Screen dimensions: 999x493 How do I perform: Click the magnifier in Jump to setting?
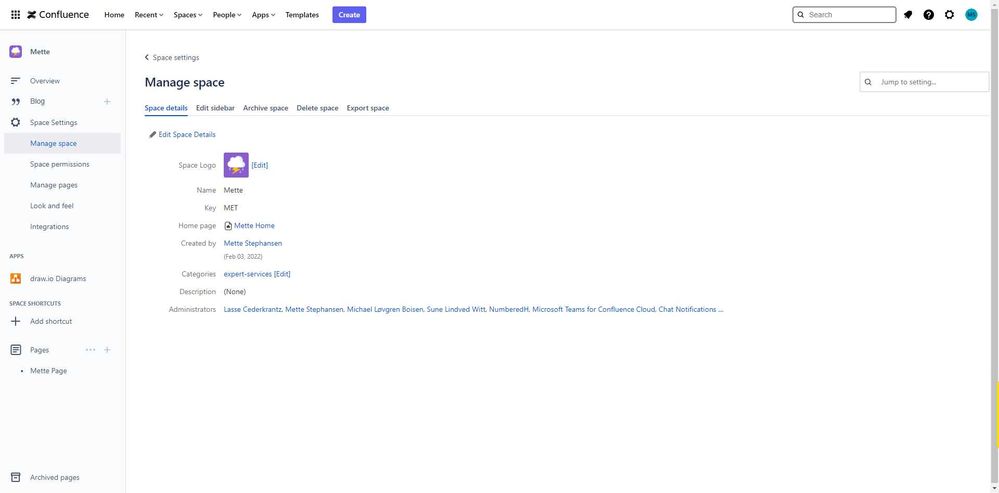pyautogui.click(x=868, y=82)
